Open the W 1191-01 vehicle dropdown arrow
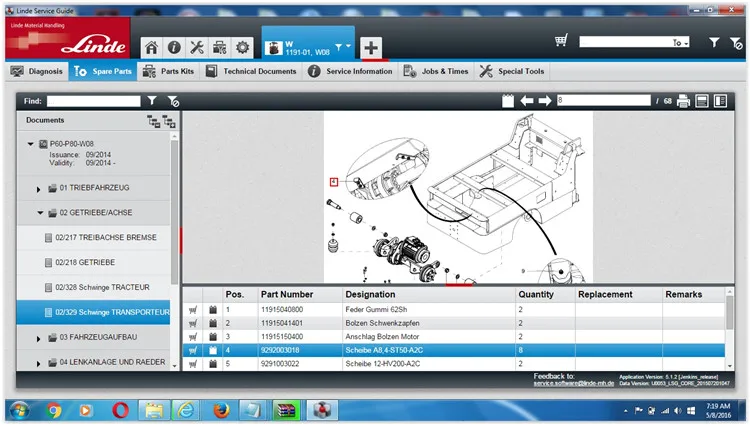Image resolution: width=750 pixels, height=425 pixels. click(339, 47)
